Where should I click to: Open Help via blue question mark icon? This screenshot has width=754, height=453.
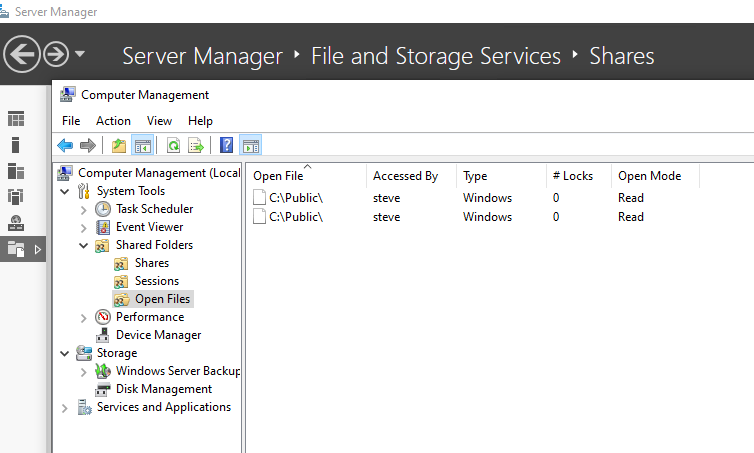click(227, 146)
